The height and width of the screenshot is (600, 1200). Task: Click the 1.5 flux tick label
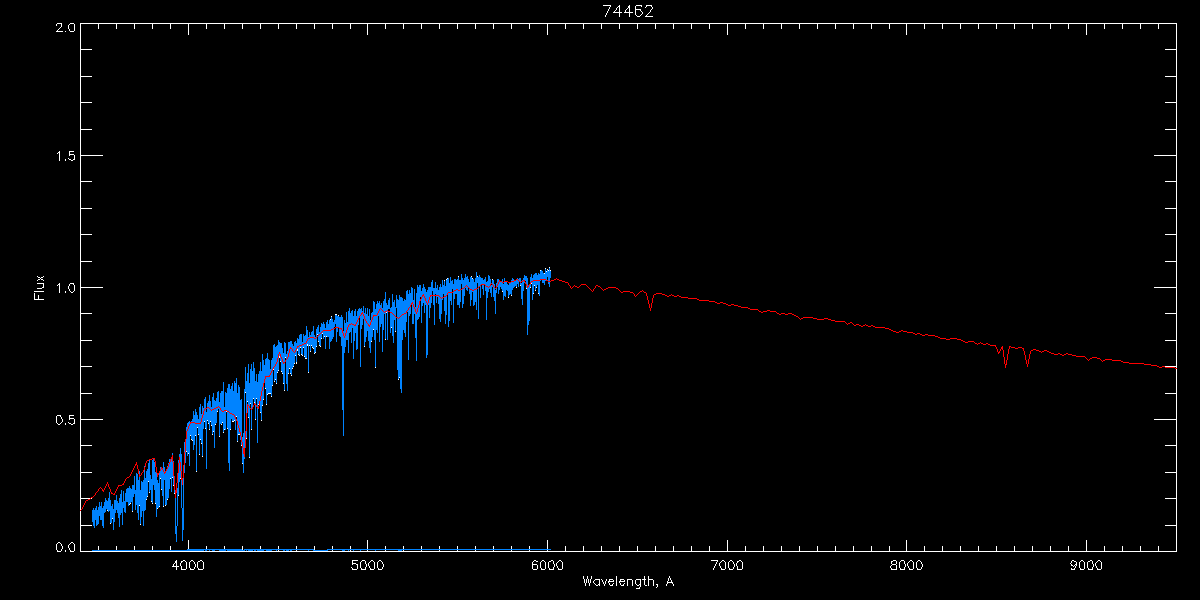pos(63,157)
